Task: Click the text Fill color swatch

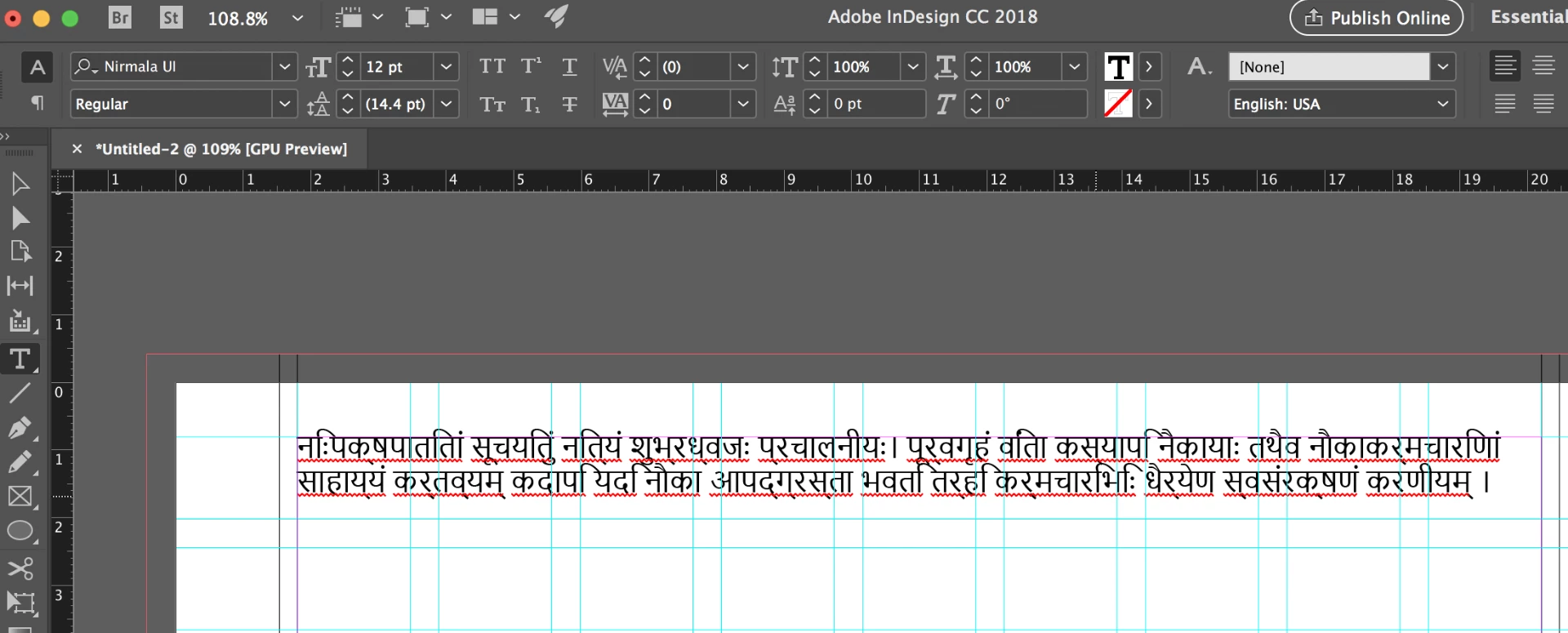Action: [x=1118, y=67]
